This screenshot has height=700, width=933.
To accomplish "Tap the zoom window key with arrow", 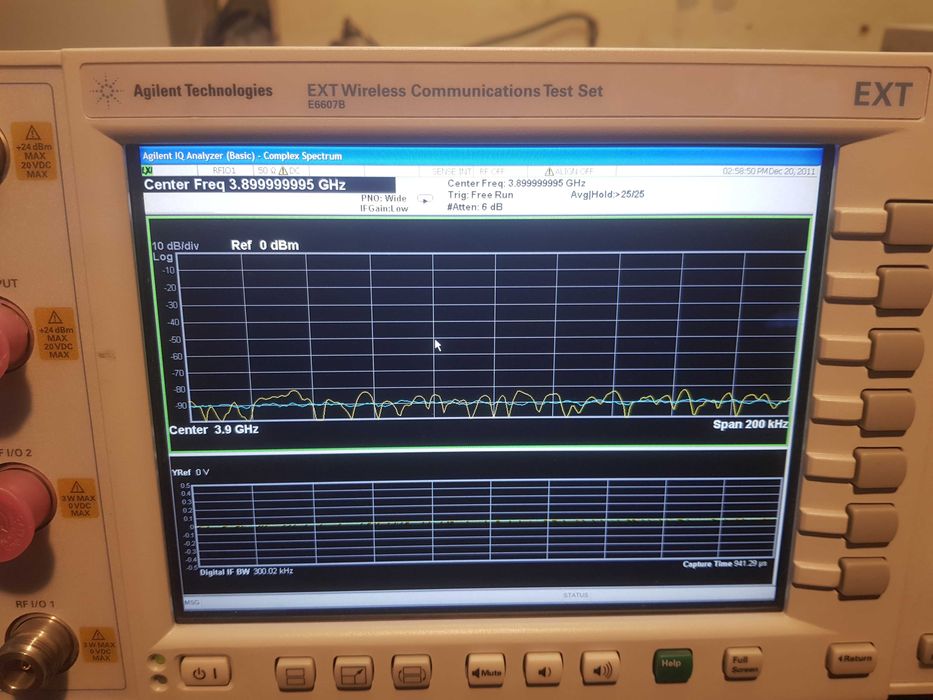I will pyautogui.click(x=353, y=673).
